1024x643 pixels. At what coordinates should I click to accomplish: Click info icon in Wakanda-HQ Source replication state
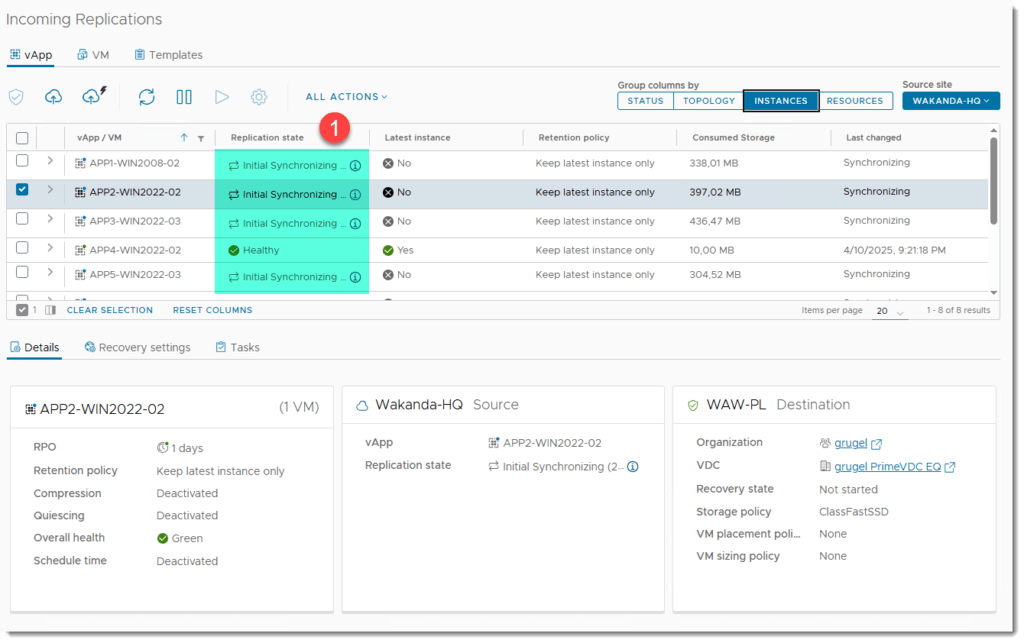pos(632,467)
